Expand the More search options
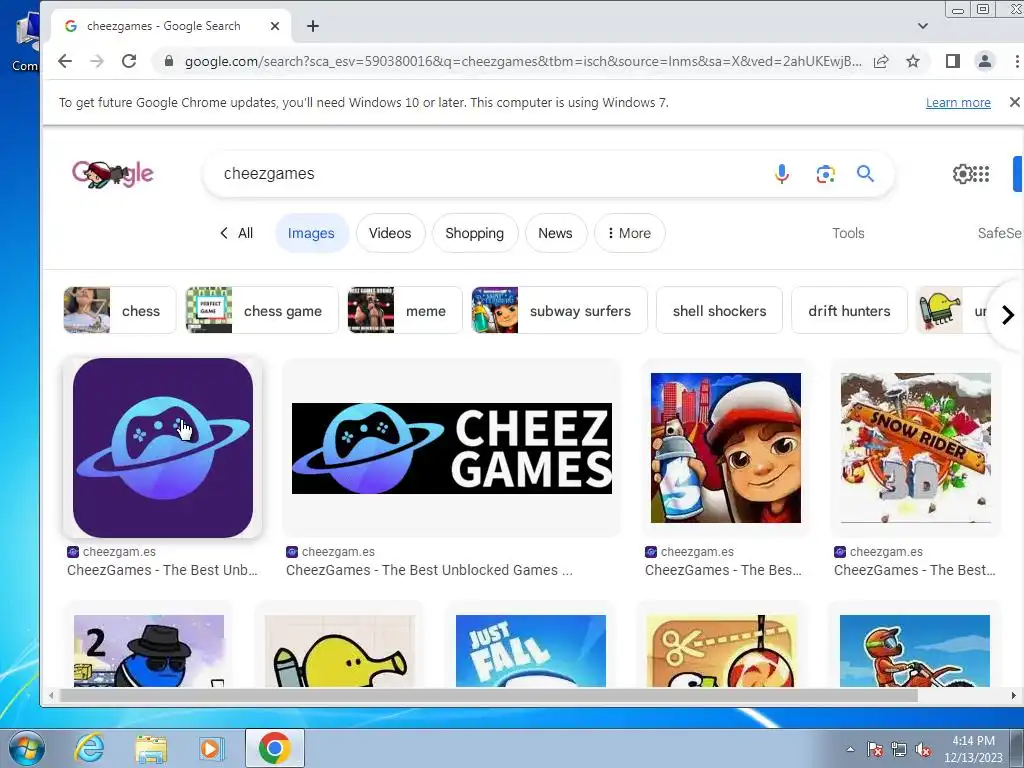This screenshot has width=1024, height=768. click(630, 233)
